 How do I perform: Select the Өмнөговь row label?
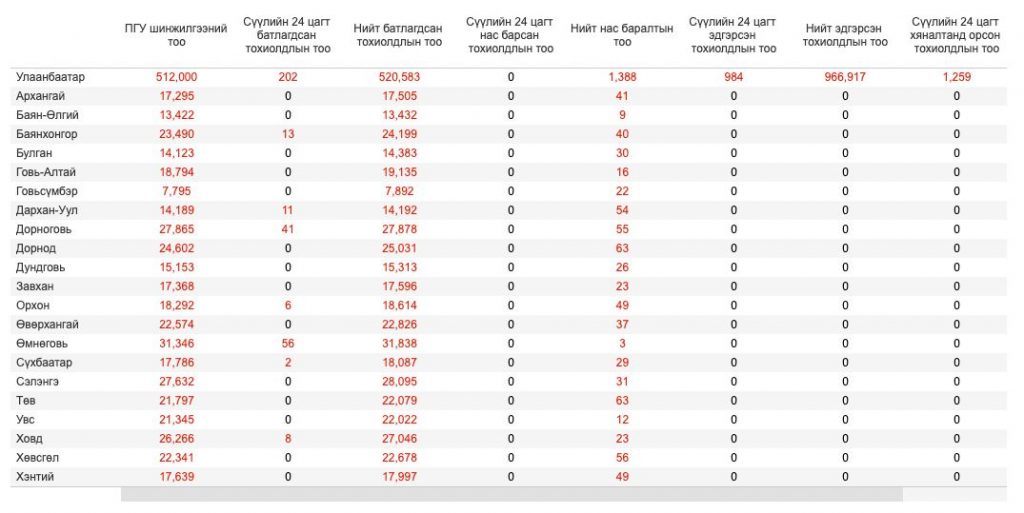click(42, 343)
